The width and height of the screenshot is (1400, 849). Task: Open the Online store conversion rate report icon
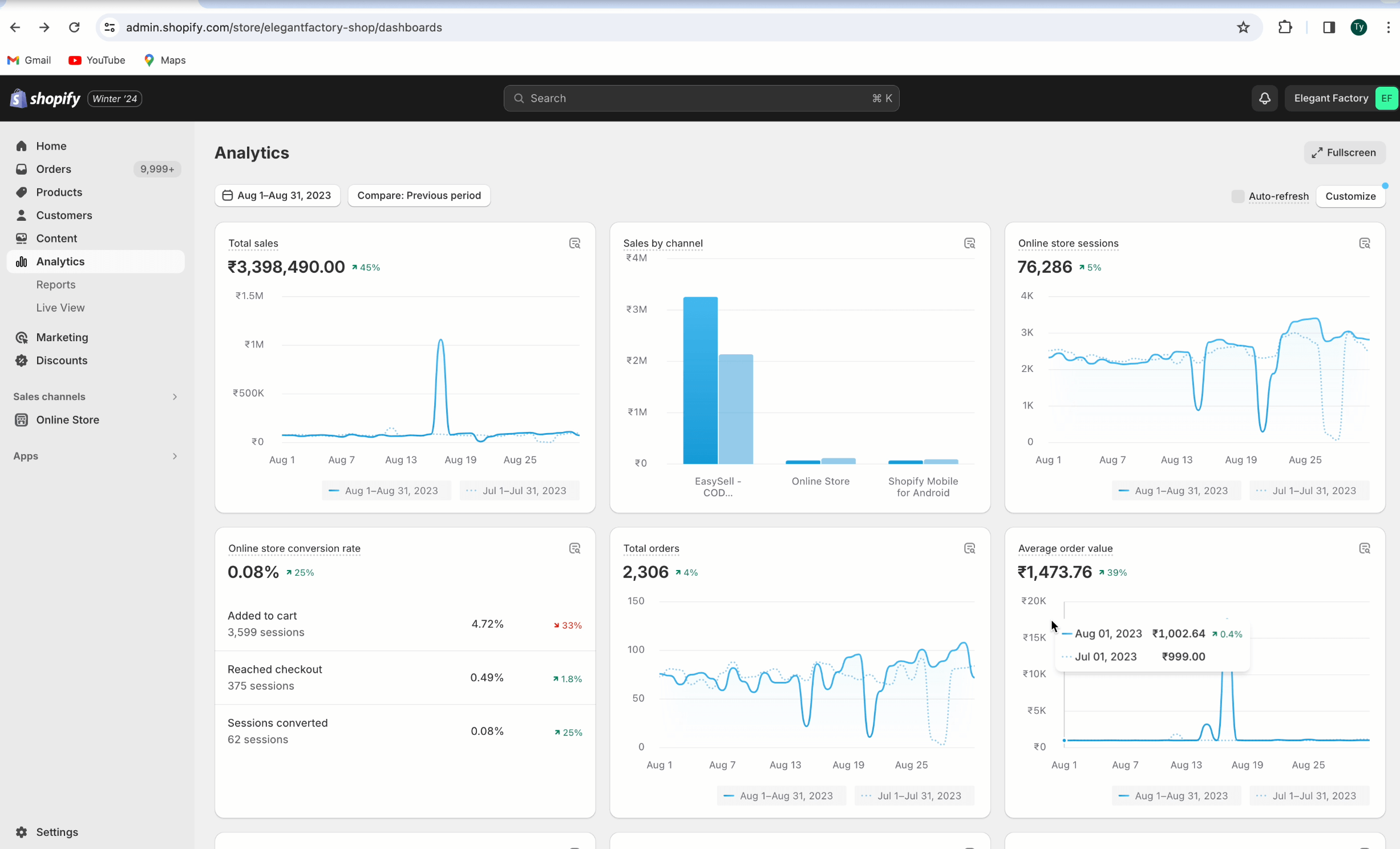pos(574,549)
